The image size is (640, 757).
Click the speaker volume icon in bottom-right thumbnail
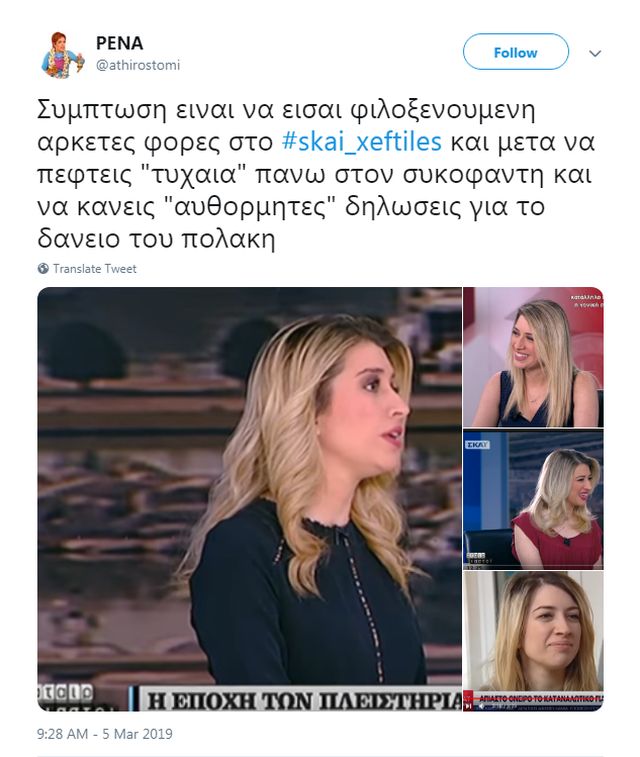(481, 706)
